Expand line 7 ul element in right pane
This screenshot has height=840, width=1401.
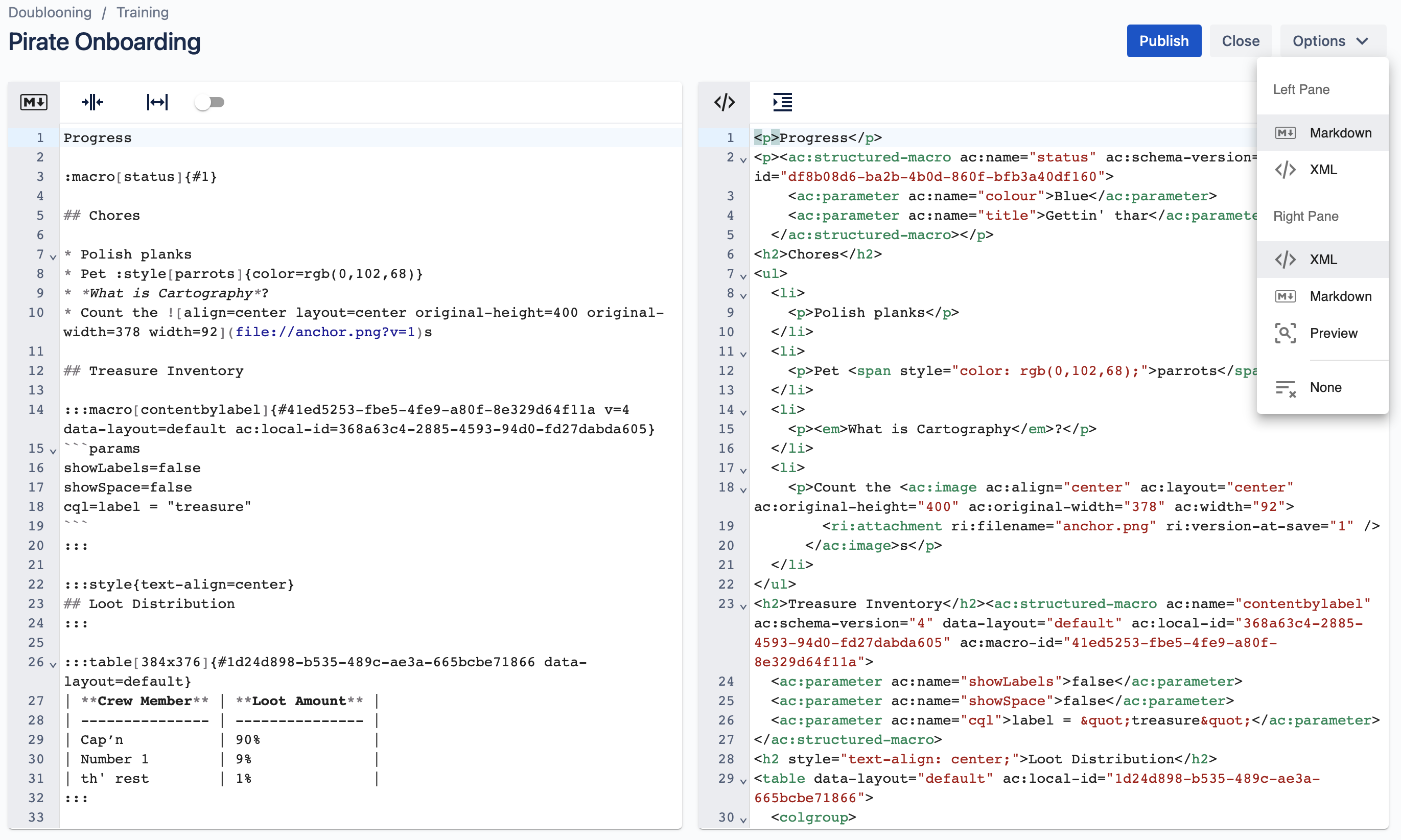tap(745, 276)
